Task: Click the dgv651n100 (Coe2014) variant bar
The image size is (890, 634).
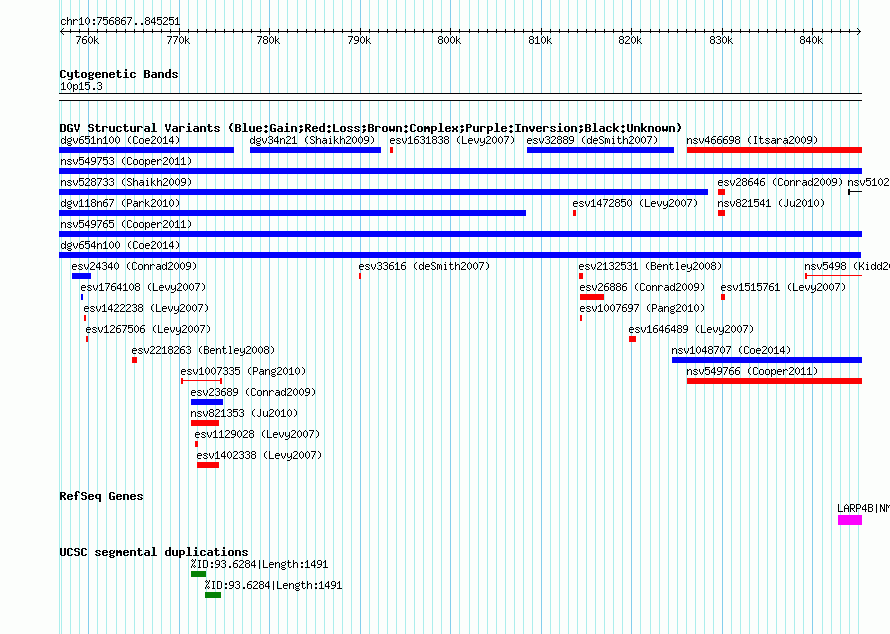Action: click(146, 150)
